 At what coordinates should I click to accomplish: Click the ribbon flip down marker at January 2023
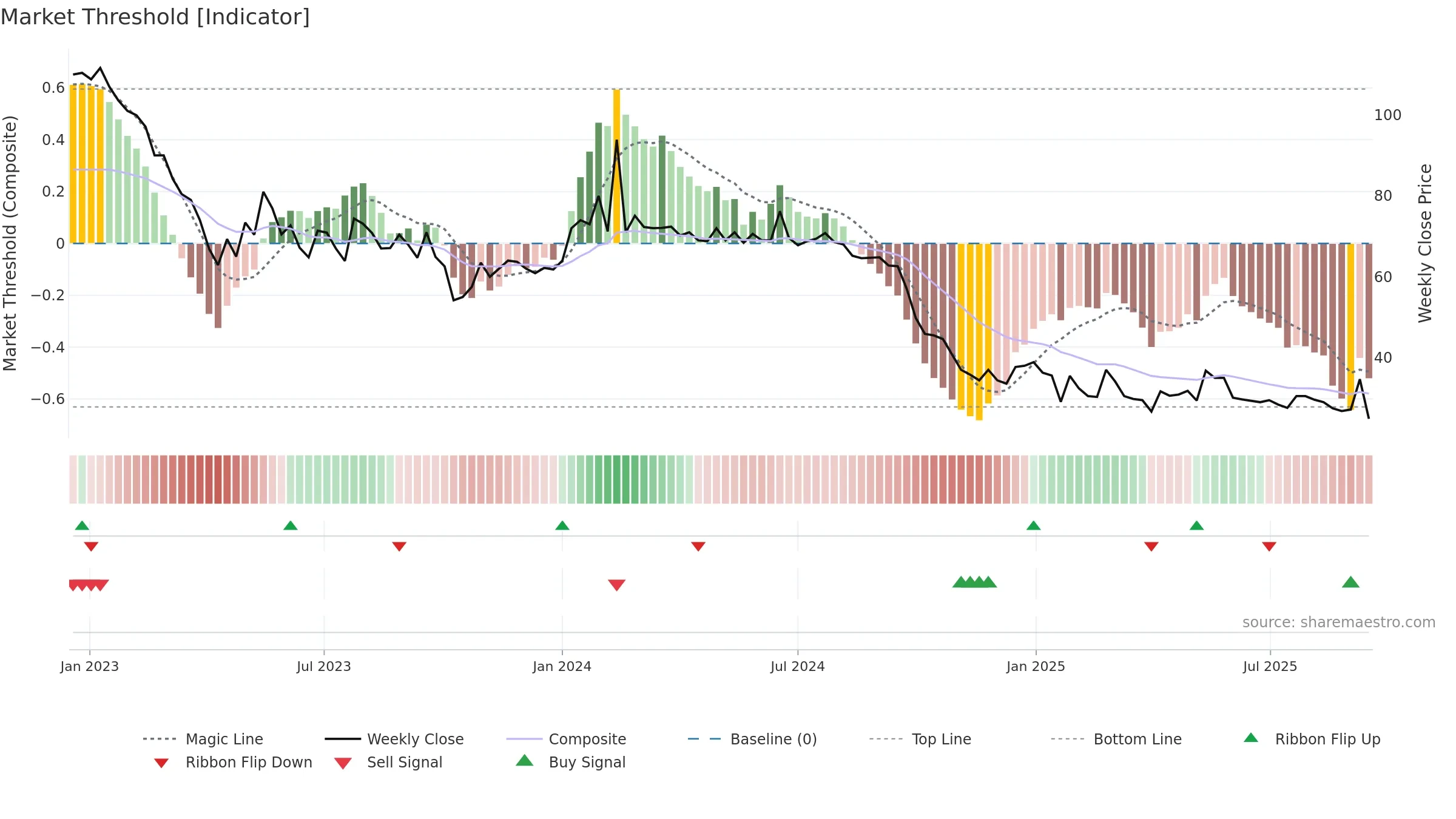pyautogui.click(x=91, y=547)
